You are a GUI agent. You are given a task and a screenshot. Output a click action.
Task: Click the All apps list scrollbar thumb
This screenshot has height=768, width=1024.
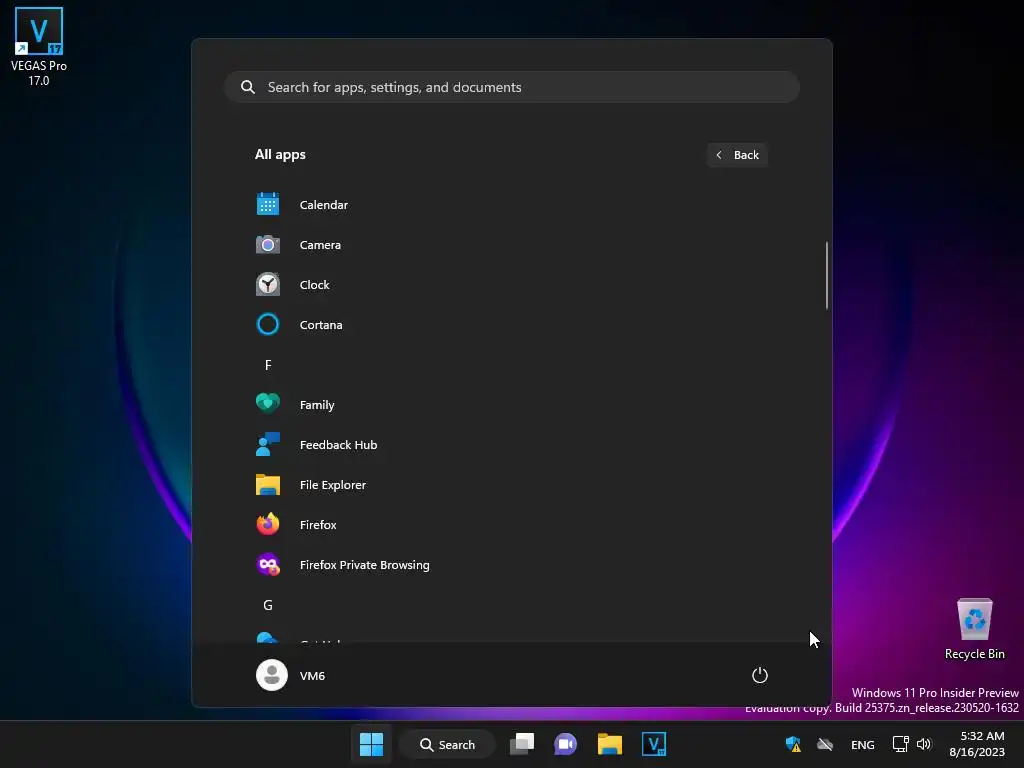[827, 275]
